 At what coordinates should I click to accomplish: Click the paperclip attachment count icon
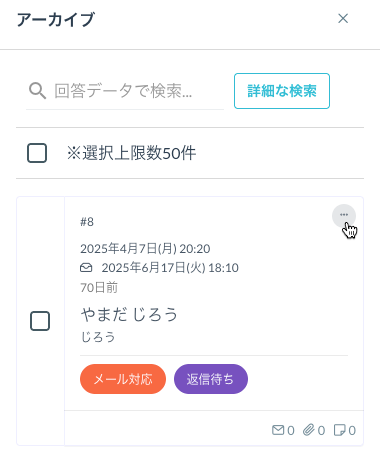[309, 430]
